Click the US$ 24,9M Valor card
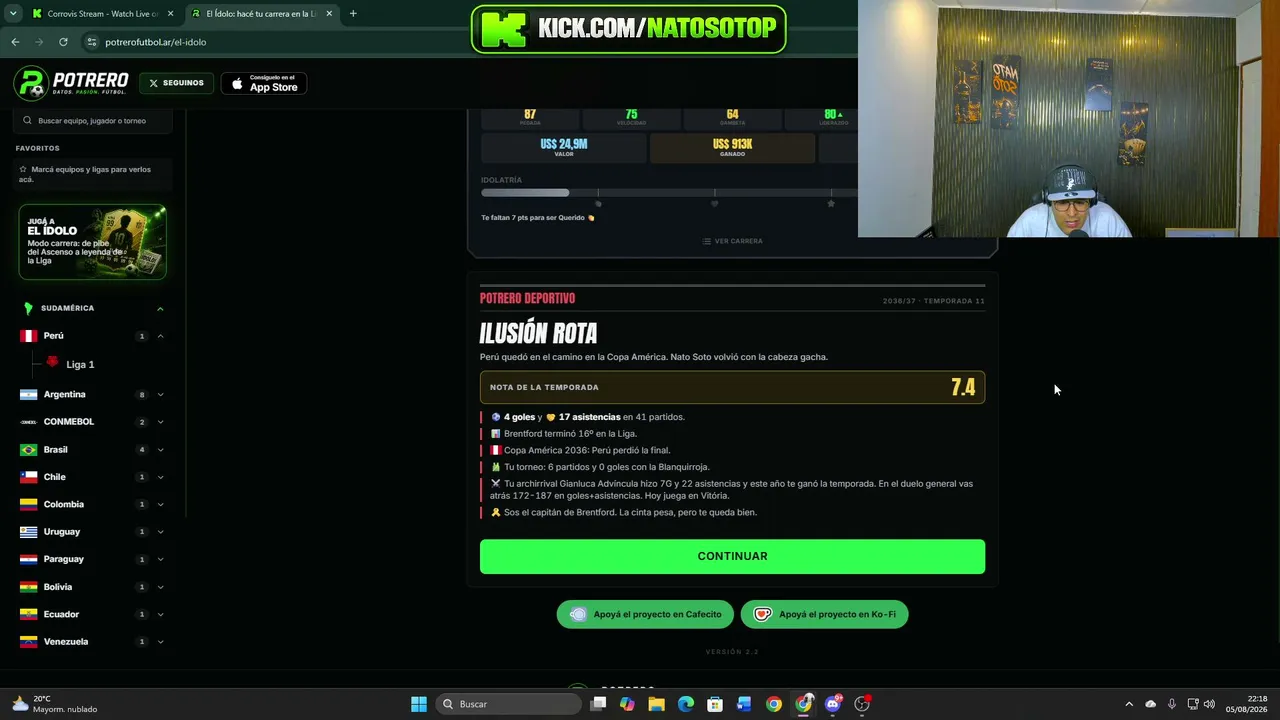1280x720 pixels. 564,148
